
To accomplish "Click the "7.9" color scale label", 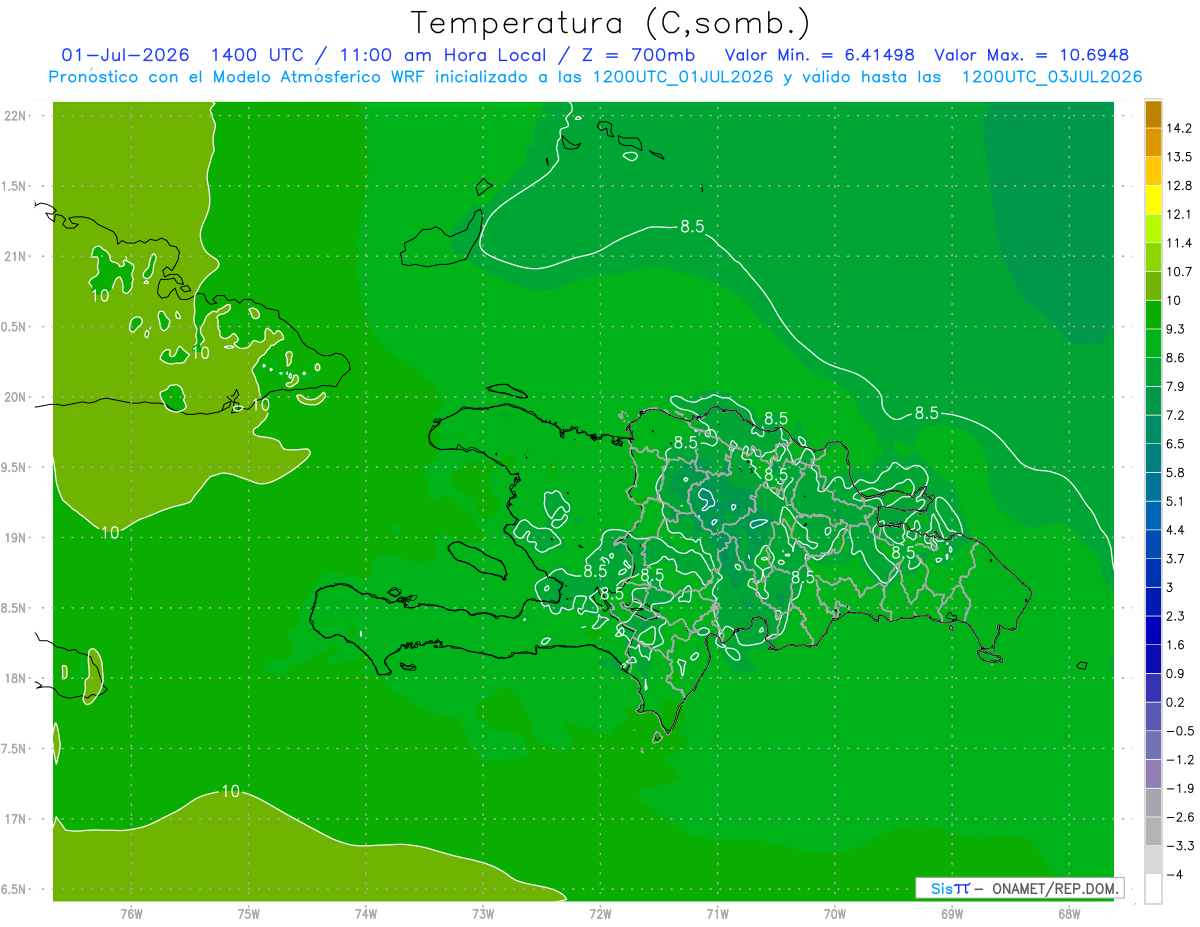I will [x=1177, y=387].
